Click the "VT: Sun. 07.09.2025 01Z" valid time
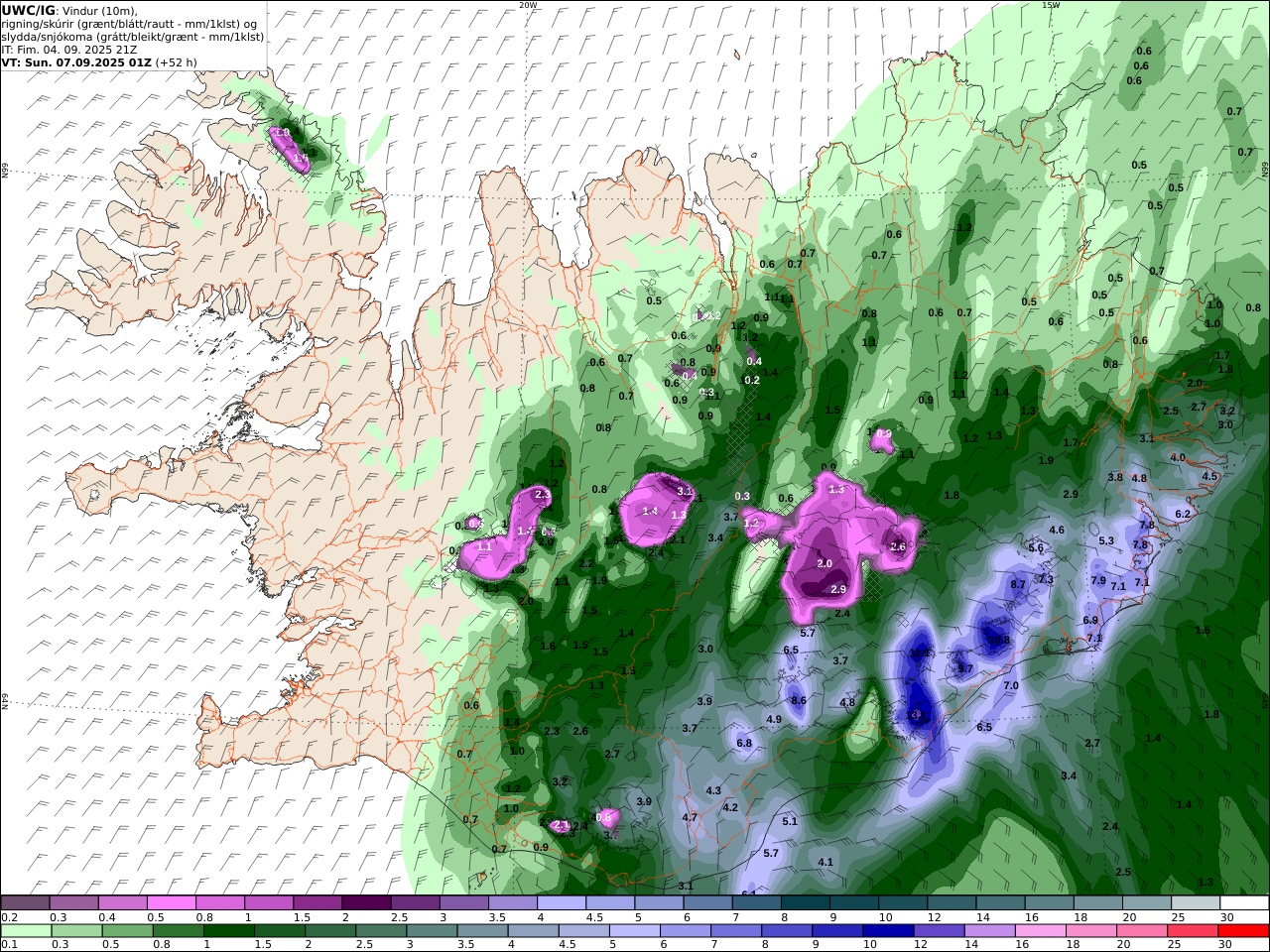This screenshot has width=1270, height=952. pyautogui.click(x=76, y=61)
